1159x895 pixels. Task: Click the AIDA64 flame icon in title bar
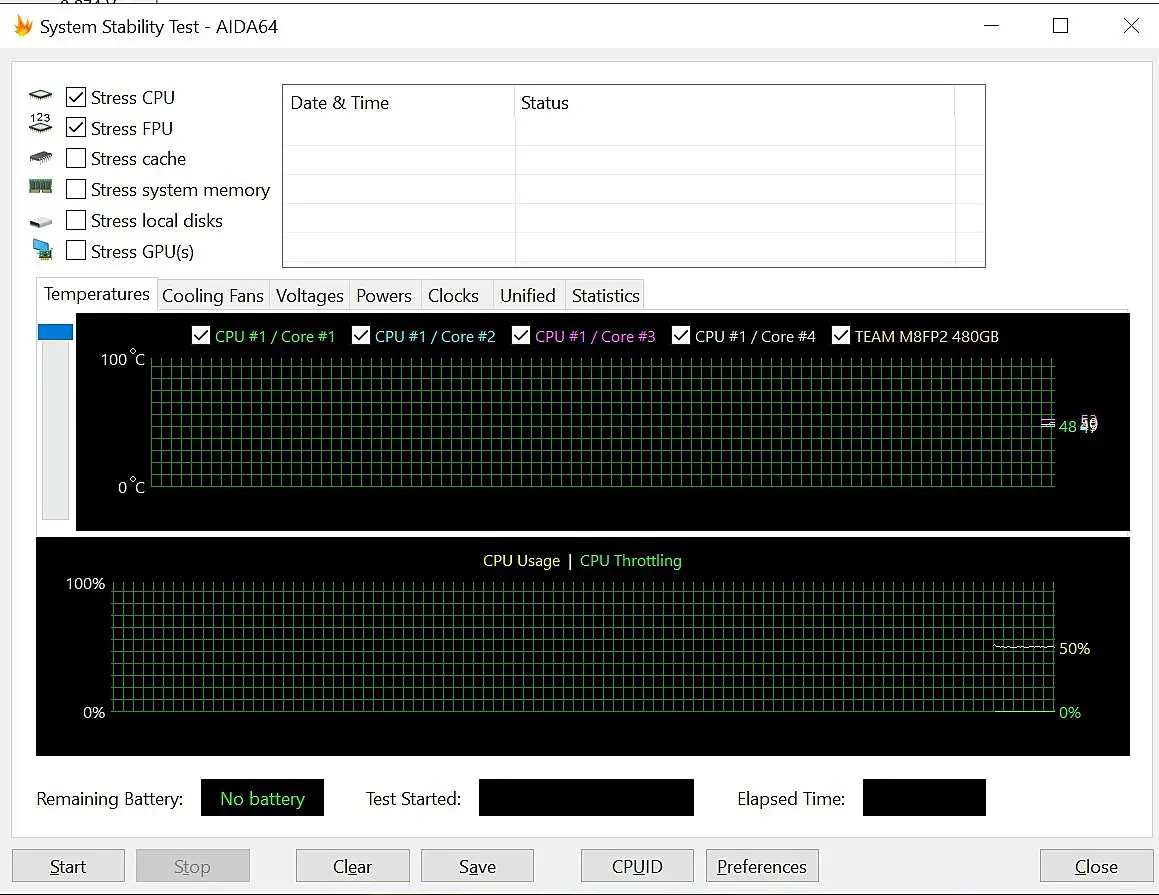(x=24, y=27)
